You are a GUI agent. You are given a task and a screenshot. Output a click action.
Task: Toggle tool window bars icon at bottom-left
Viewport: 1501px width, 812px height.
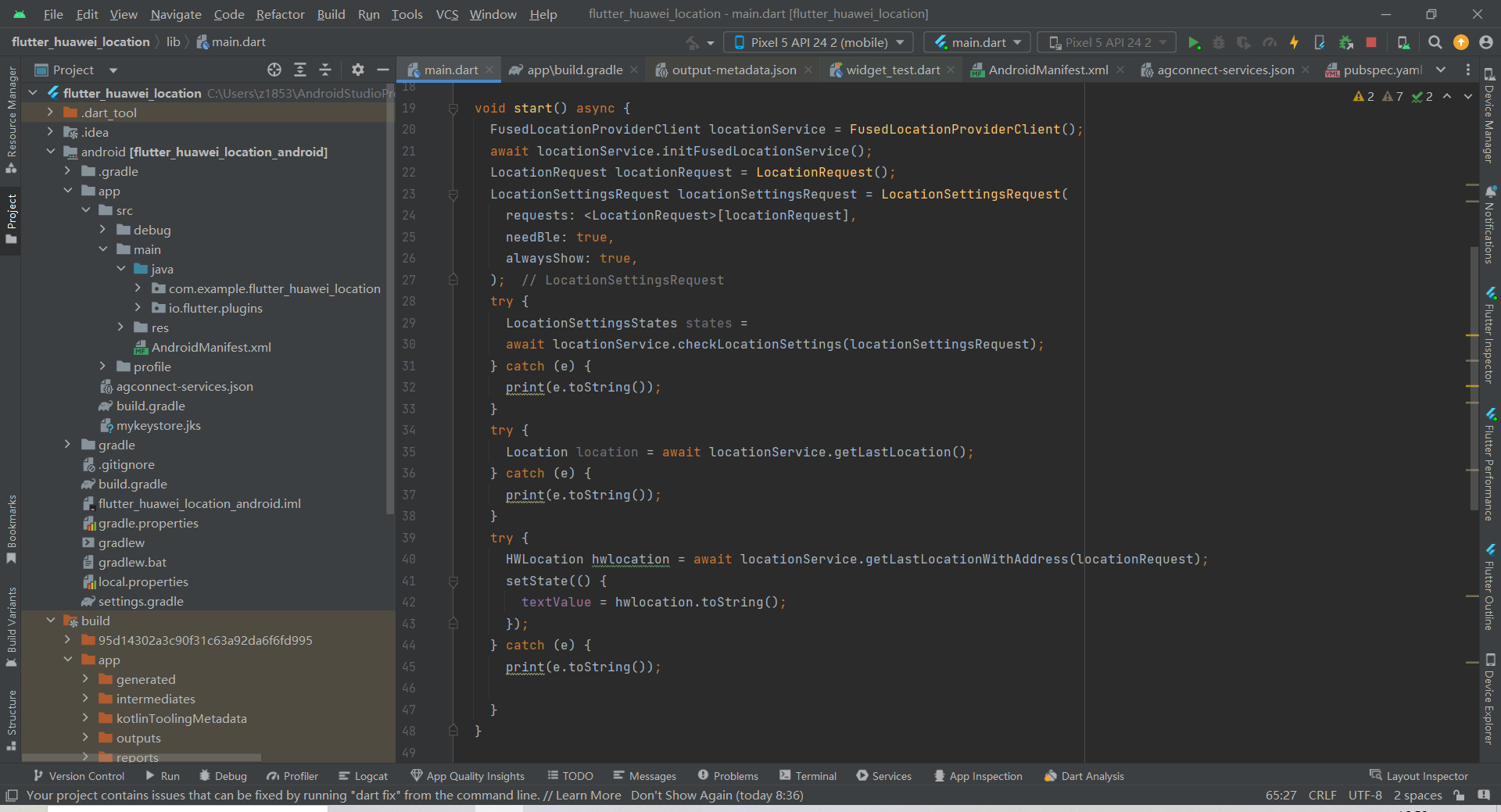point(11,795)
